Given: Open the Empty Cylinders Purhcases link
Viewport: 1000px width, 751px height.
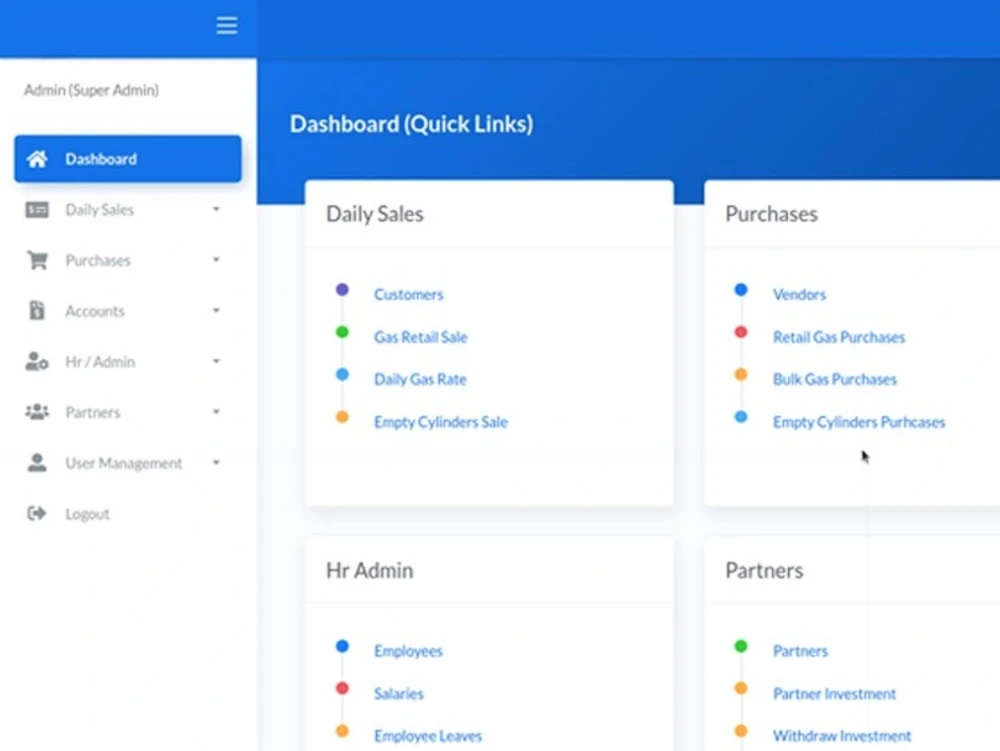Looking at the screenshot, I should click(858, 422).
